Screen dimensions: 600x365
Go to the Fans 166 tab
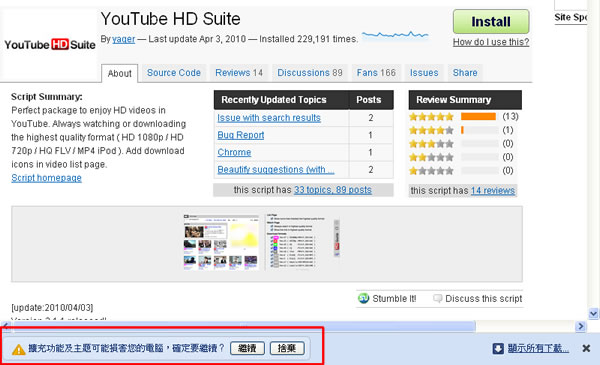point(376,73)
